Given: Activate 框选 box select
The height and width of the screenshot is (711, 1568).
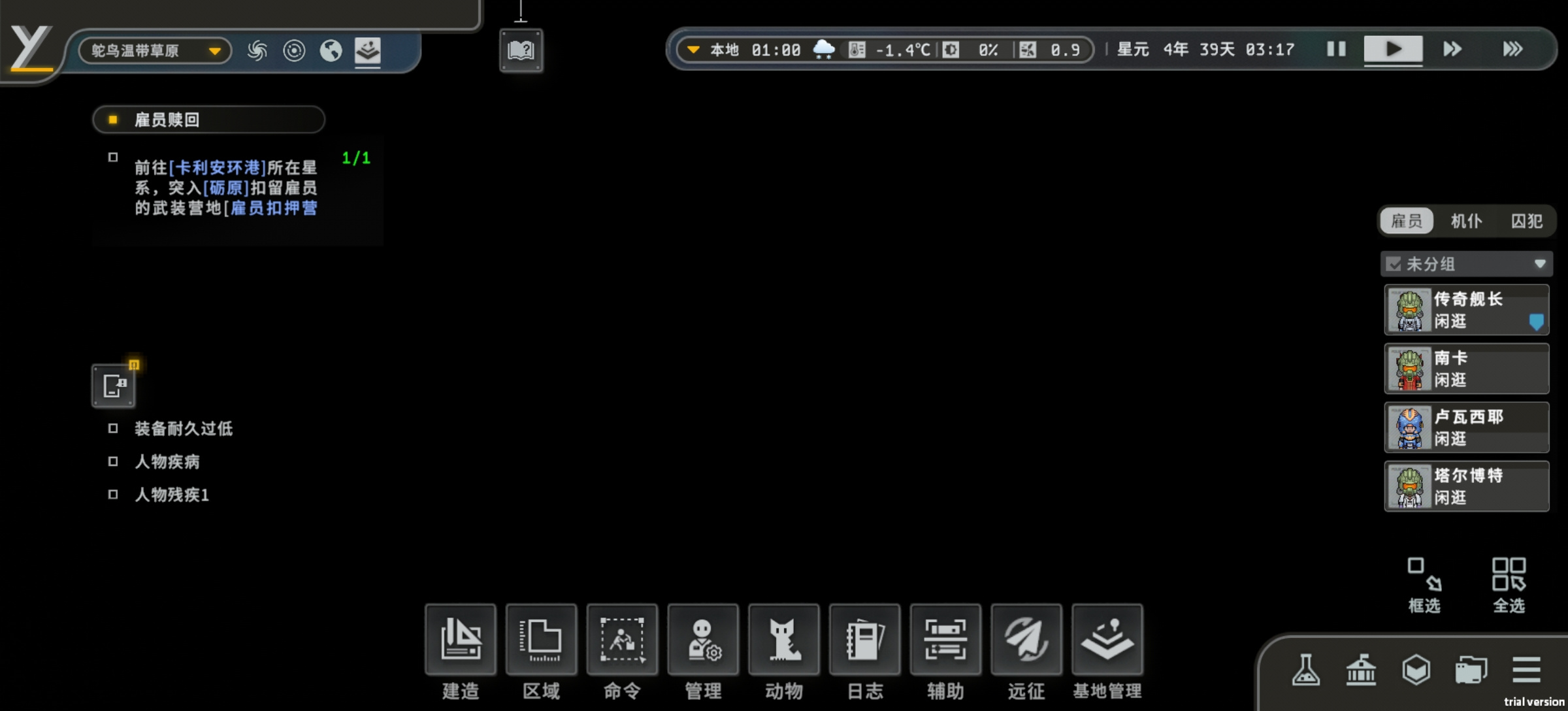Looking at the screenshot, I should 1424,585.
